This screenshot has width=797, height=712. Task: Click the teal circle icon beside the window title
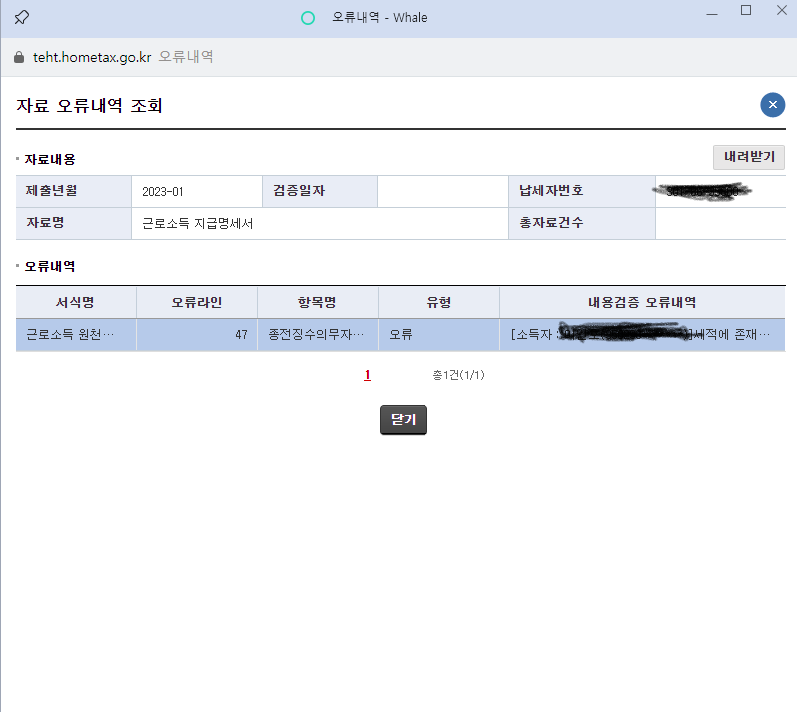(308, 18)
